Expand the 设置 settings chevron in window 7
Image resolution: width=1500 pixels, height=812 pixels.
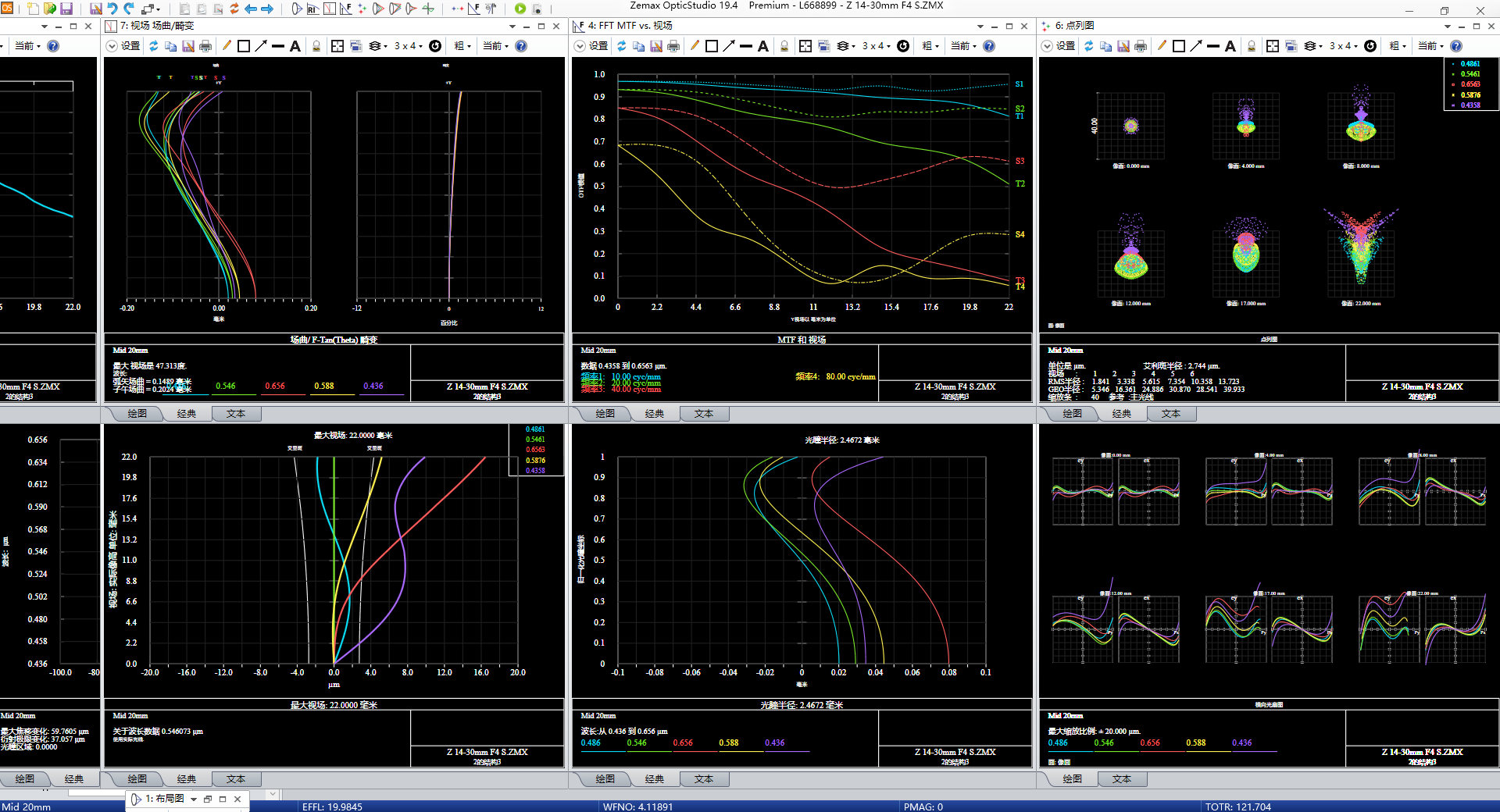tap(112, 46)
